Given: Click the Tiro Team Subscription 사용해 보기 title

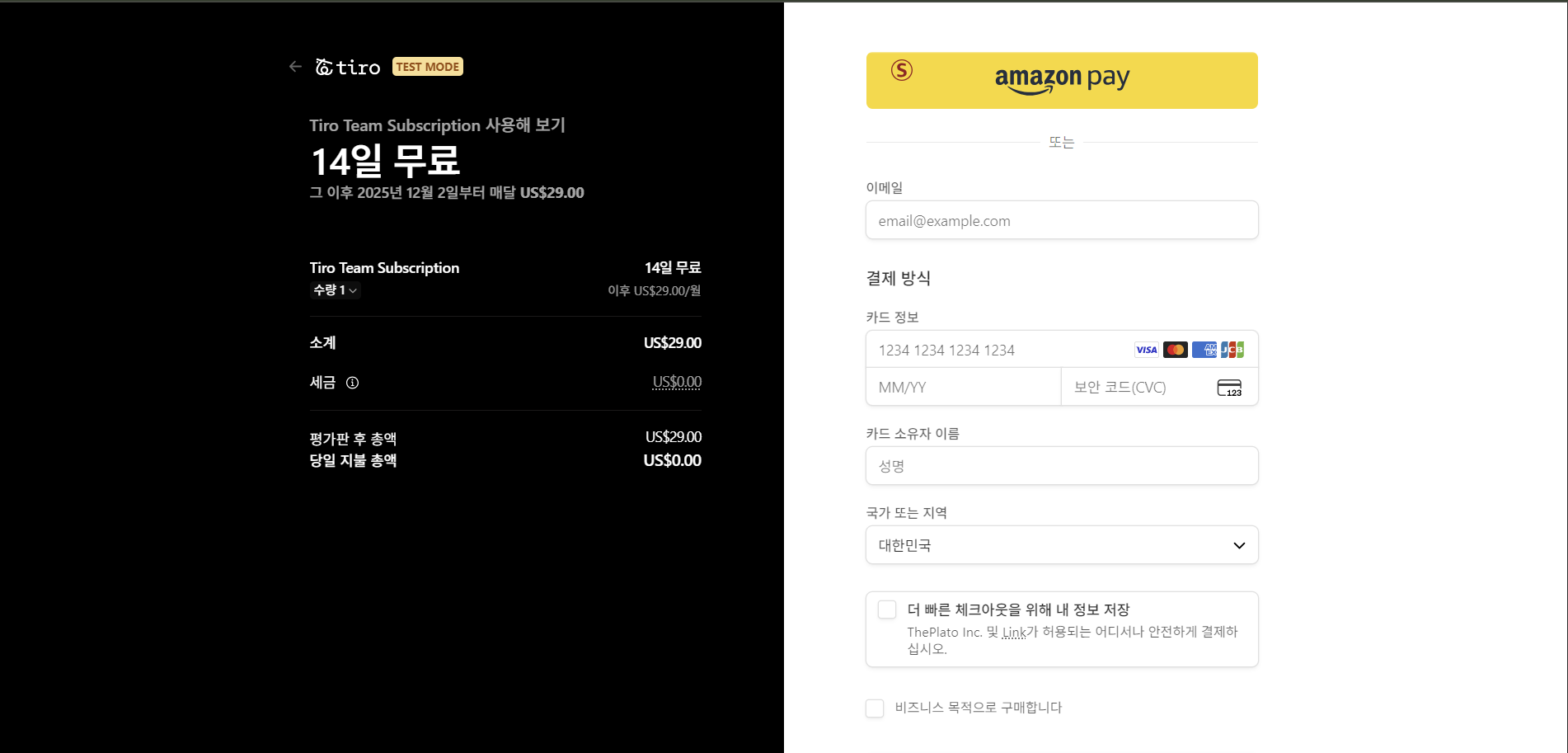Looking at the screenshot, I should click(x=438, y=125).
